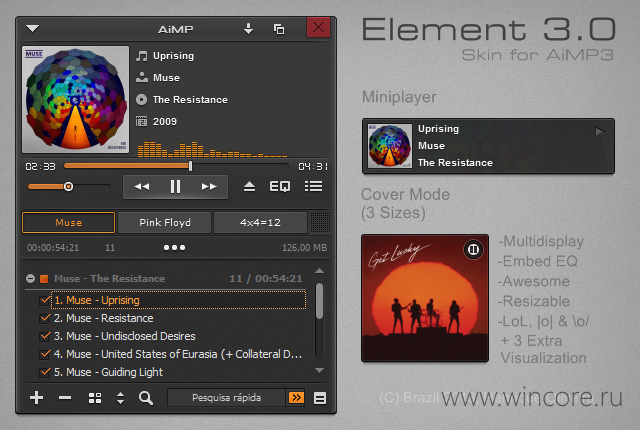Select track 5. Muse - Guiding Light

[178, 372]
